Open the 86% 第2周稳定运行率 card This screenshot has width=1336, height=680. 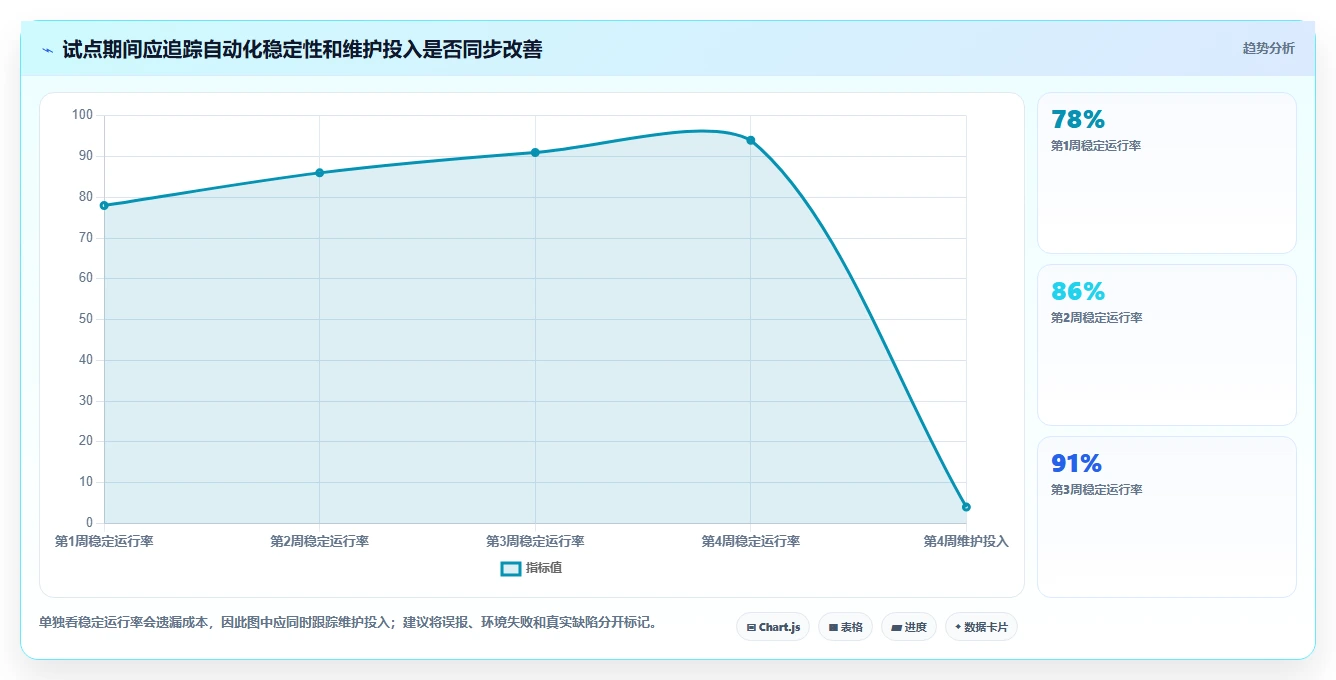[x=1167, y=345]
